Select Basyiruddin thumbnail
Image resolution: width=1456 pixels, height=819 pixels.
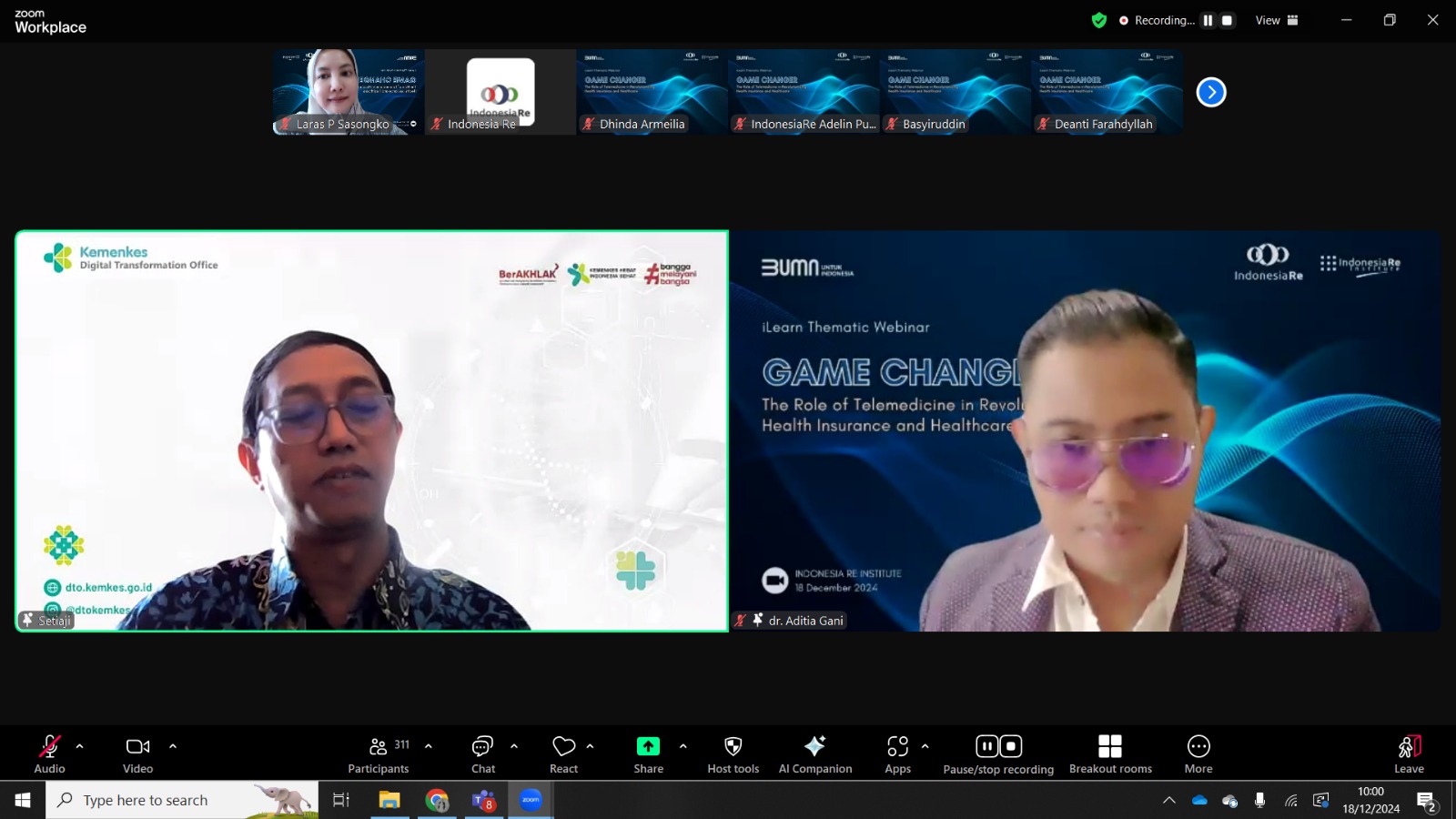(956, 92)
